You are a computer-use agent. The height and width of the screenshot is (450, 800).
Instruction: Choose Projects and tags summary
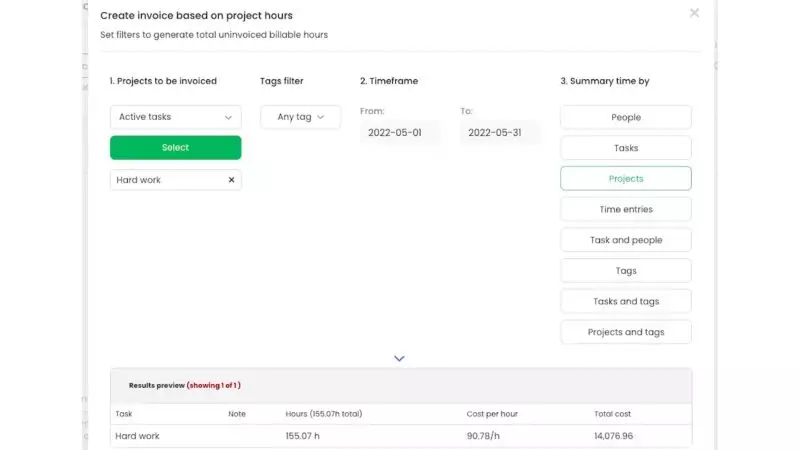(x=625, y=332)
